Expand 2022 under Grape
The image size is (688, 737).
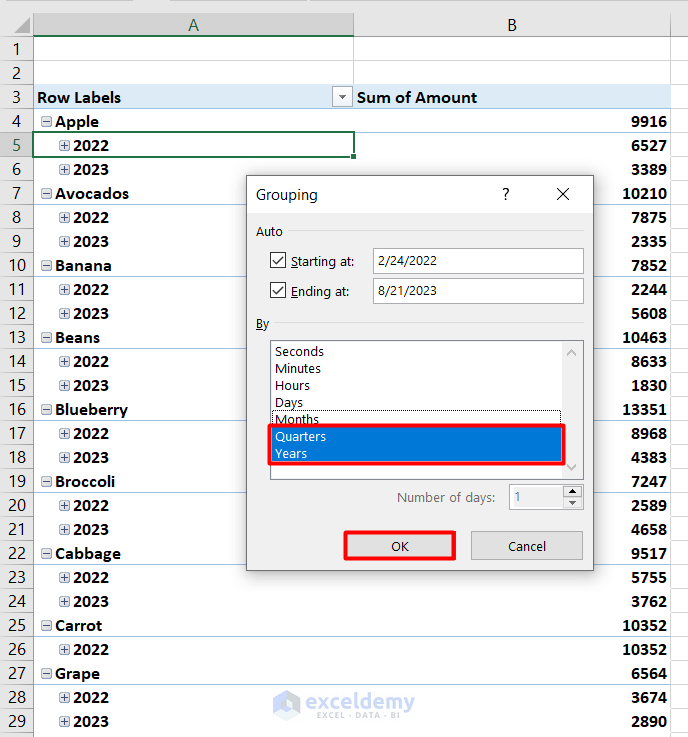coord(64,698)
